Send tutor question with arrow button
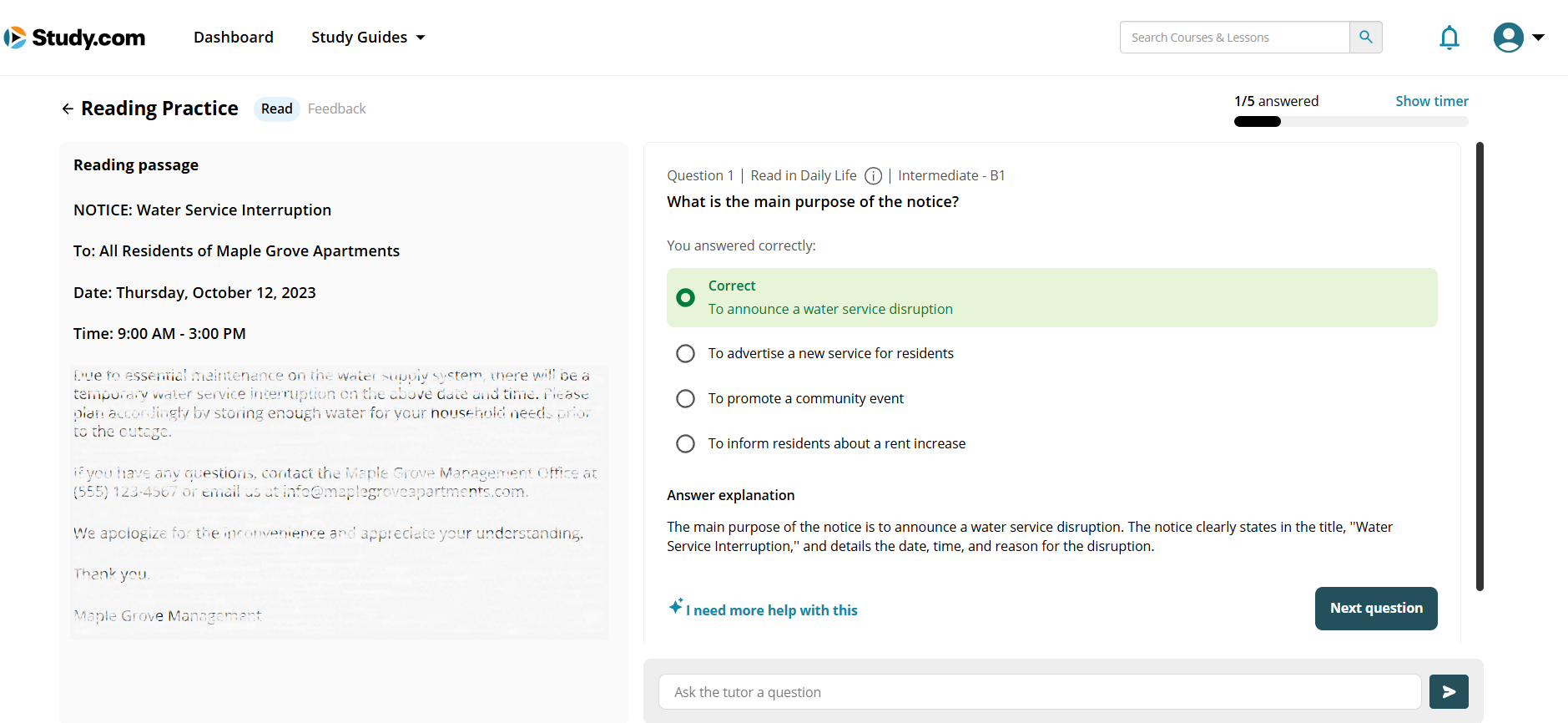Image resolution: width=1568 pixels, height=723 pixels. coord(1448,691)
